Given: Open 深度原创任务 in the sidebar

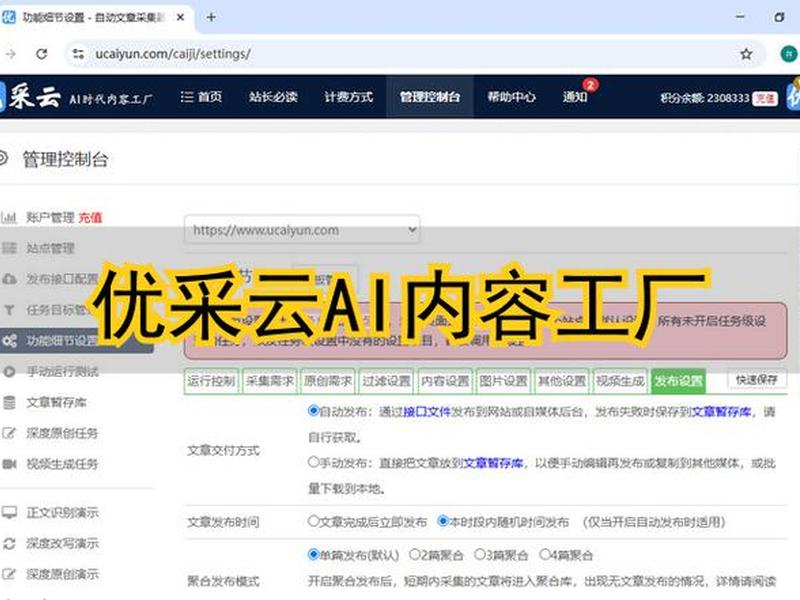Looking at the screenshot, I should 62,433.
